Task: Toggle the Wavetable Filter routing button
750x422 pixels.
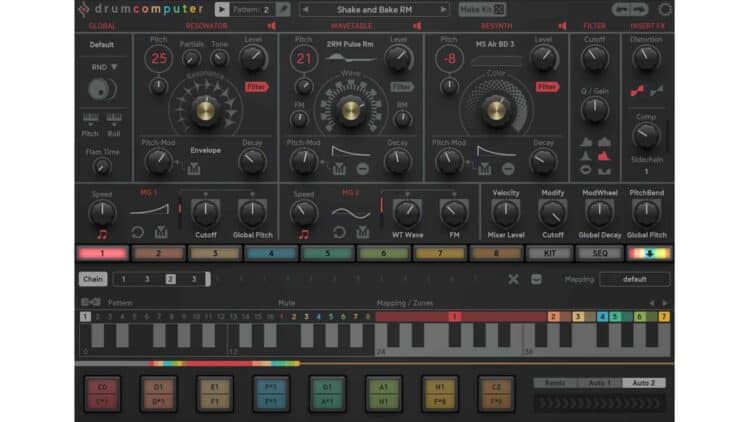Action: click(402, 87)
